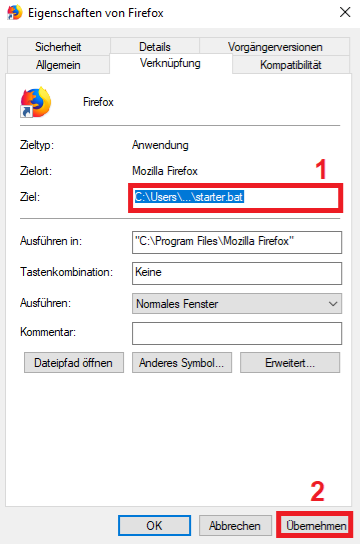Click the Dateipfad öffnen button
The image size is (360, 544).
74,363
